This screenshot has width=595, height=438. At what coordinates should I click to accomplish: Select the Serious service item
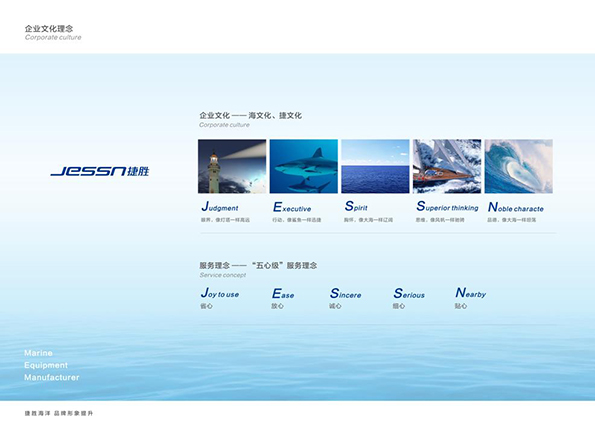click(x=409, y=293)
